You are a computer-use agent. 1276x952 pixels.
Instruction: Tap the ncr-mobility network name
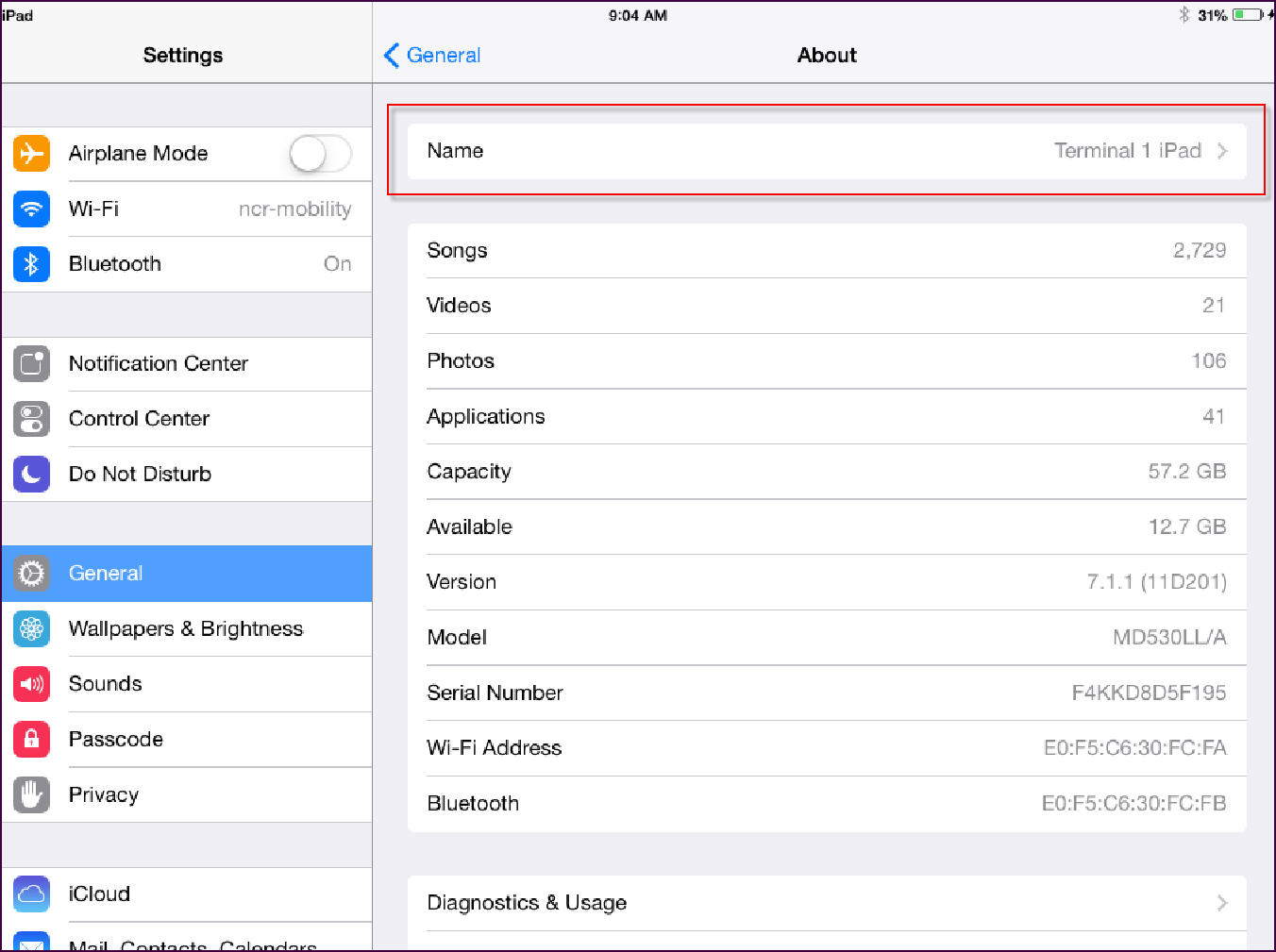pyautogui.click(x=294, y=209)
